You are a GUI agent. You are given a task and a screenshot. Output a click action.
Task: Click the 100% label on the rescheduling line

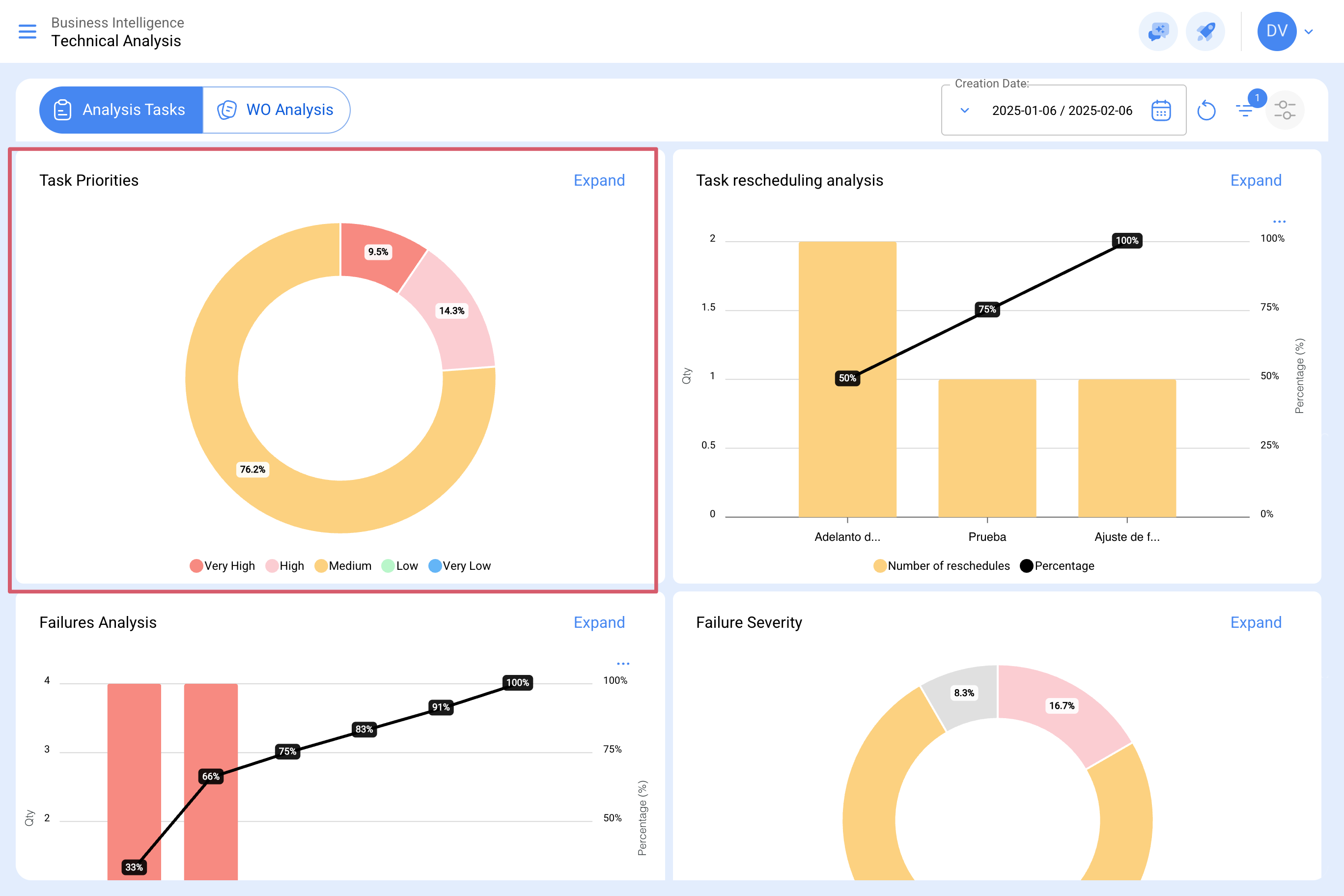(x=1127, y=241)
